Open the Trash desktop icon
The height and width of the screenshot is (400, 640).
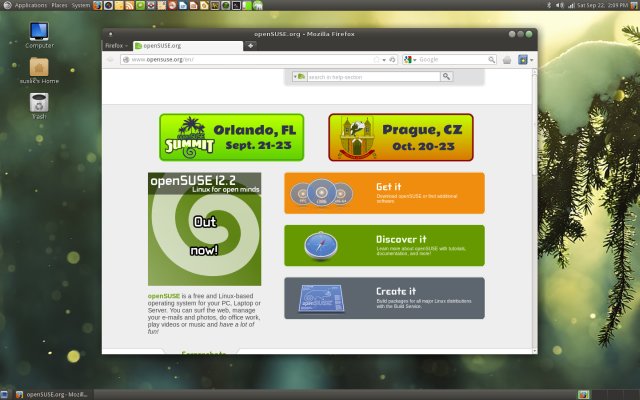pyautogui.click(x=39, y=106)
